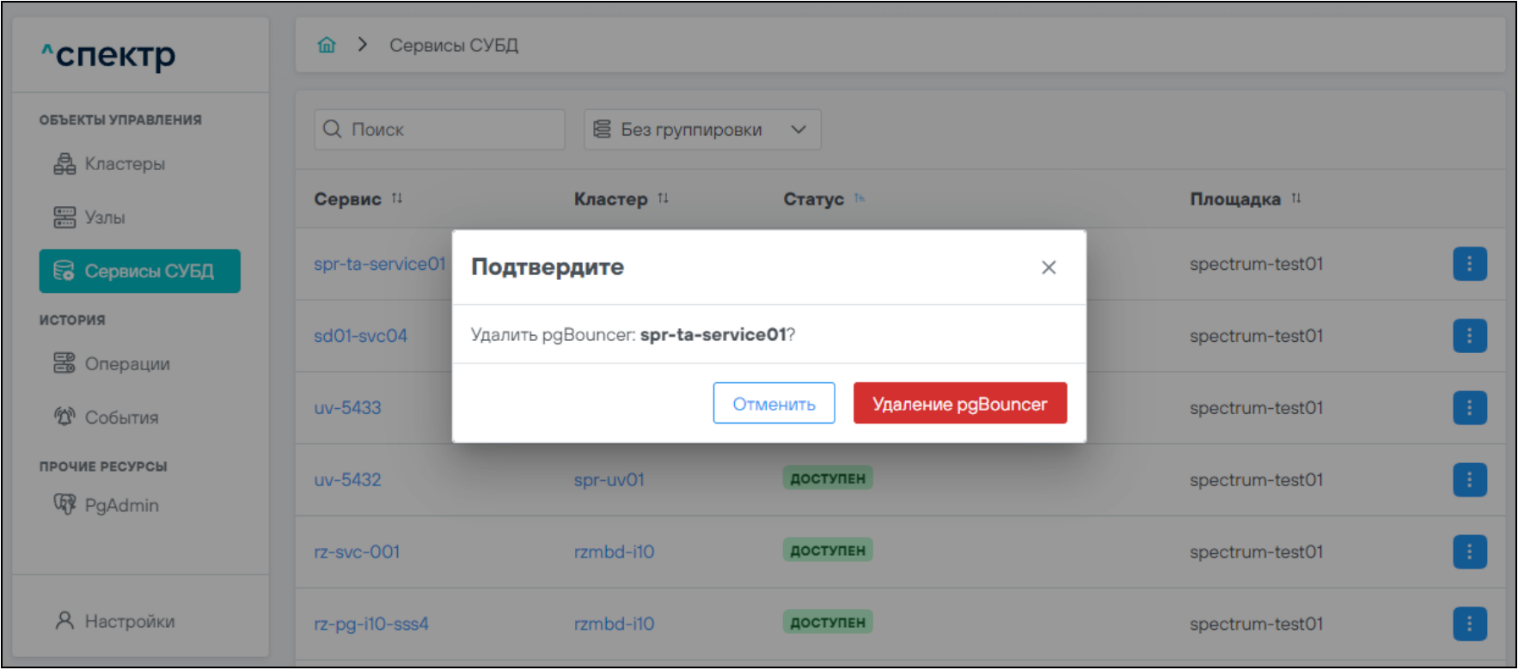Open Операции history page
This screenshot has height=670, width=1518.
[126, 364]
